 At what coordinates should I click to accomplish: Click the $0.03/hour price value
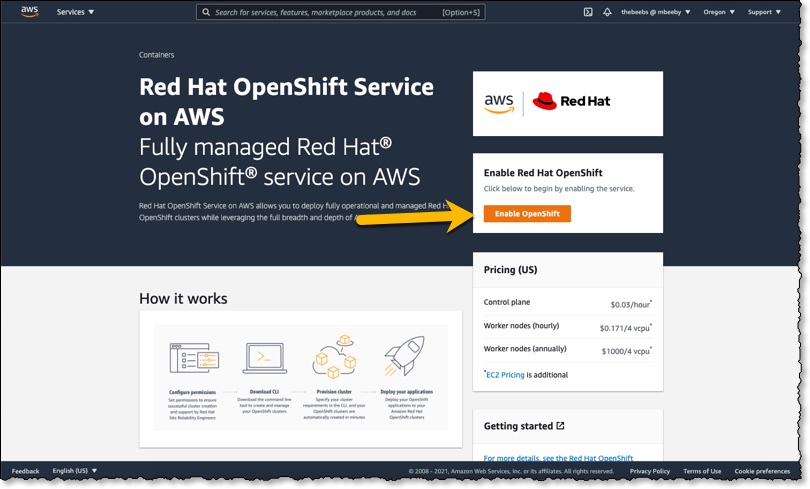(x=631, y=304)
